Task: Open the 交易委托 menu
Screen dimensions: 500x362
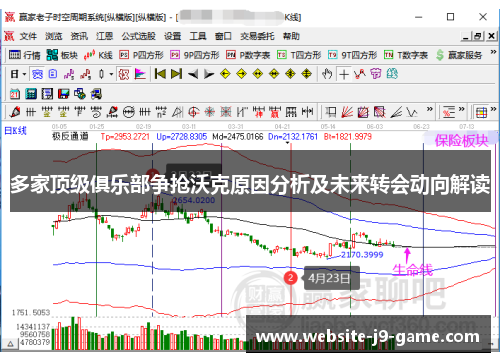Action: (257, 36)
